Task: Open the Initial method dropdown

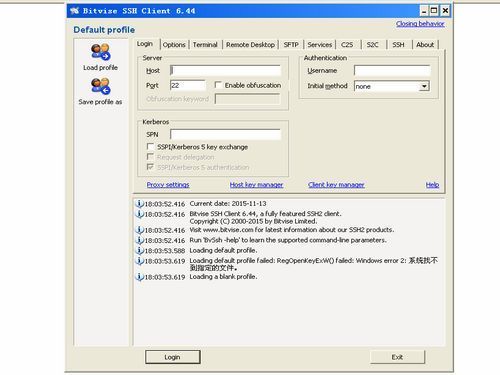Action: pyautogui.click(x=424, y=86)
